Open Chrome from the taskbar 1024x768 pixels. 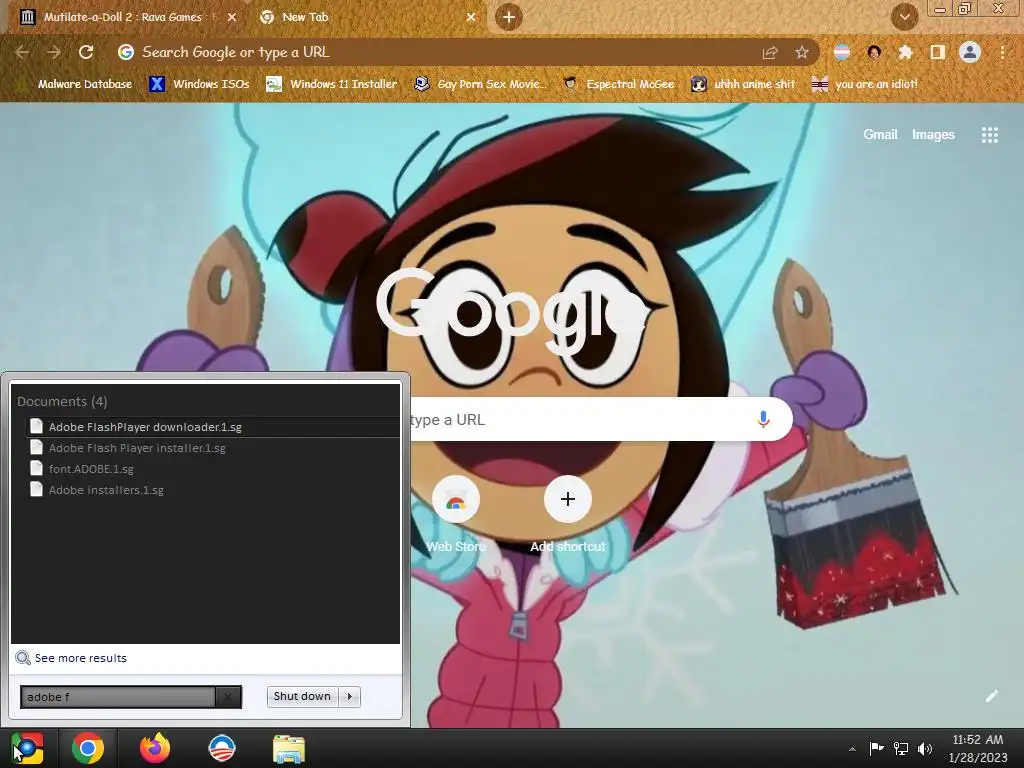pyautogui.click(x=88, y=748)
